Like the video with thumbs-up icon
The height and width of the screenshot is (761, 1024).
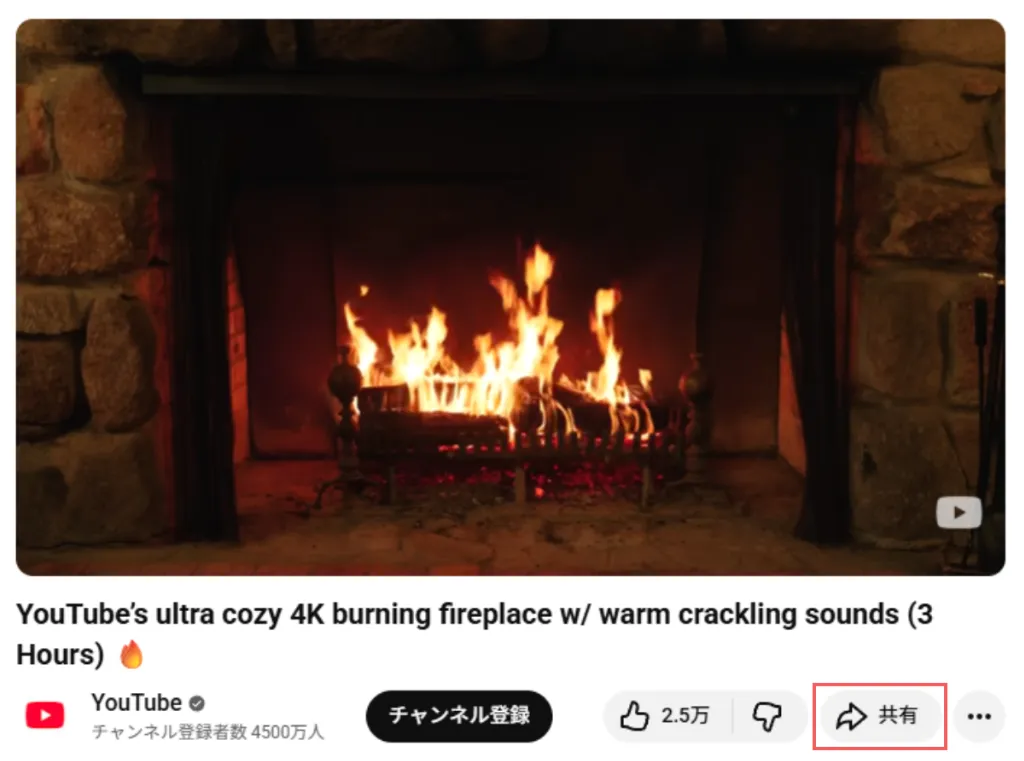pos(634,716)
